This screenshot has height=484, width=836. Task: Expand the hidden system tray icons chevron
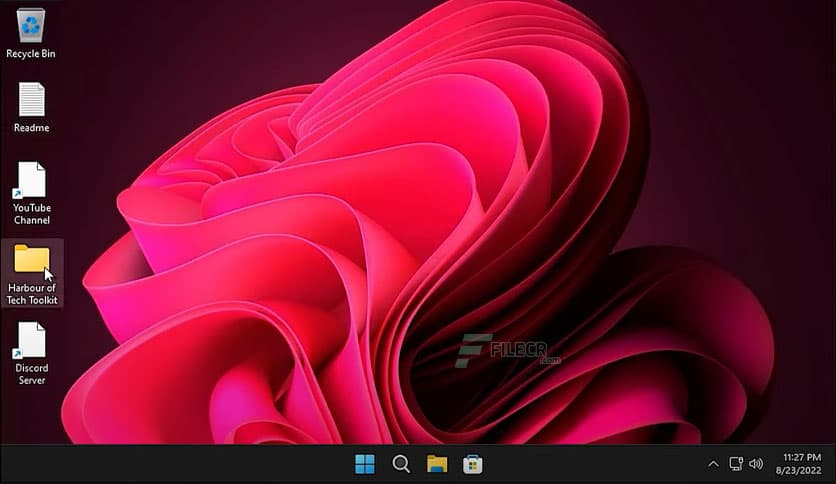coord(713,464)
